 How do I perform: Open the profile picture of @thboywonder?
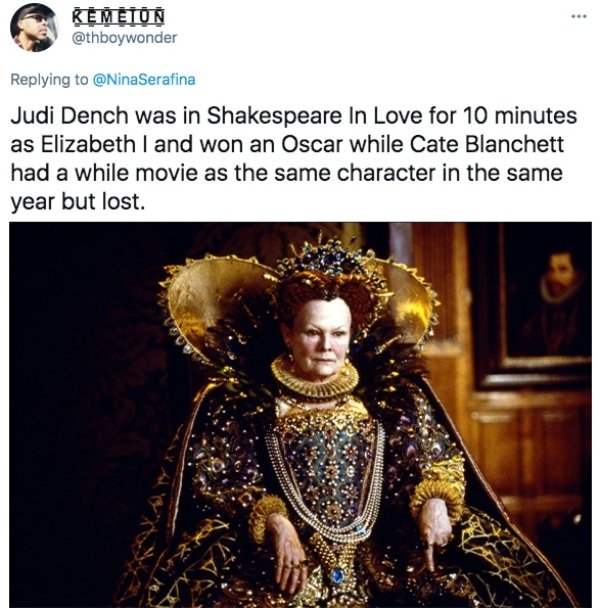tap(34, 28)
